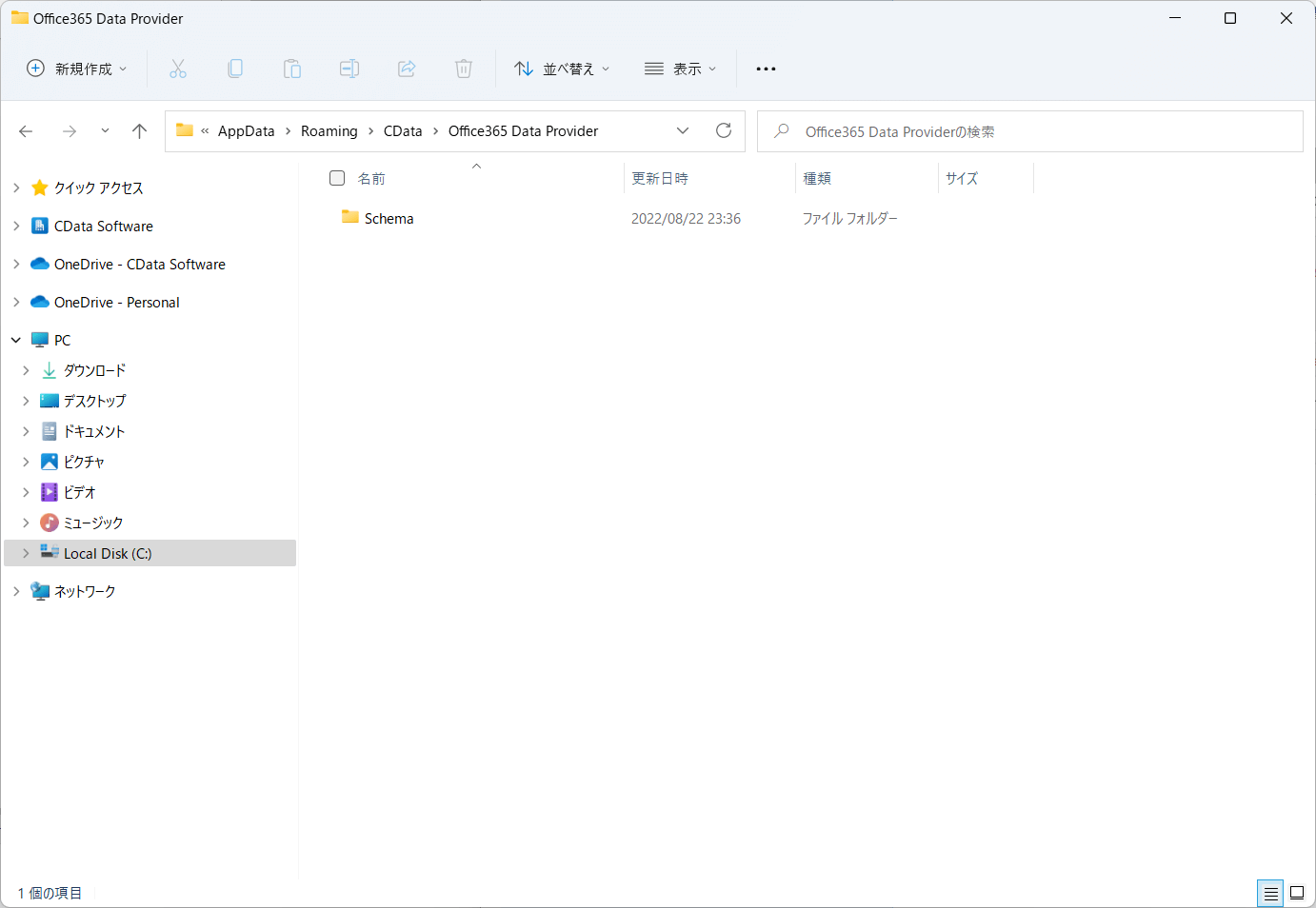Switch to large icons view in status bar
The image size is (1316, 908).
coord(1297,893)
